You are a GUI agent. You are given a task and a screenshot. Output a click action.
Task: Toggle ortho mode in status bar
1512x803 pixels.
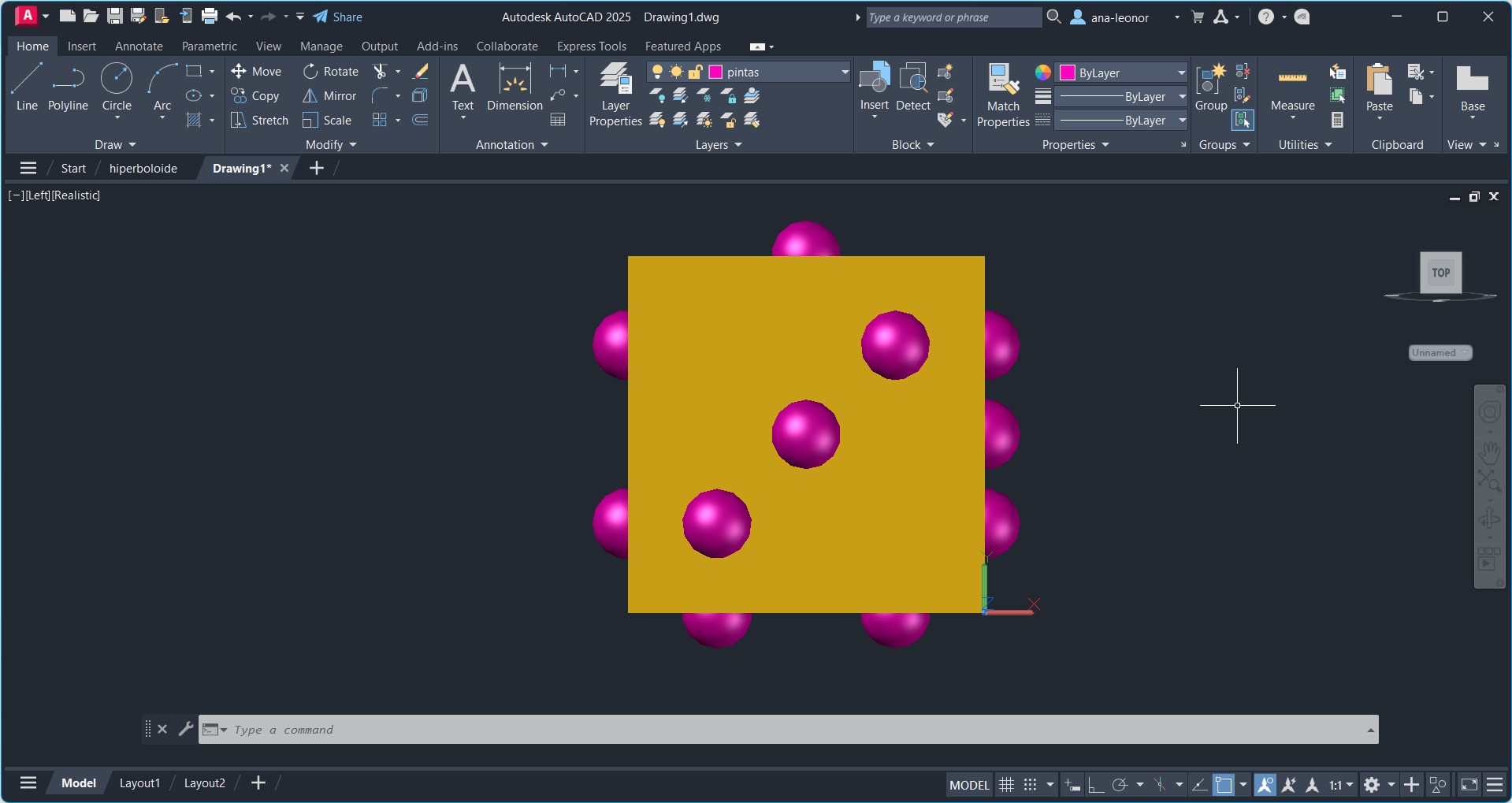click(1095, 785)
